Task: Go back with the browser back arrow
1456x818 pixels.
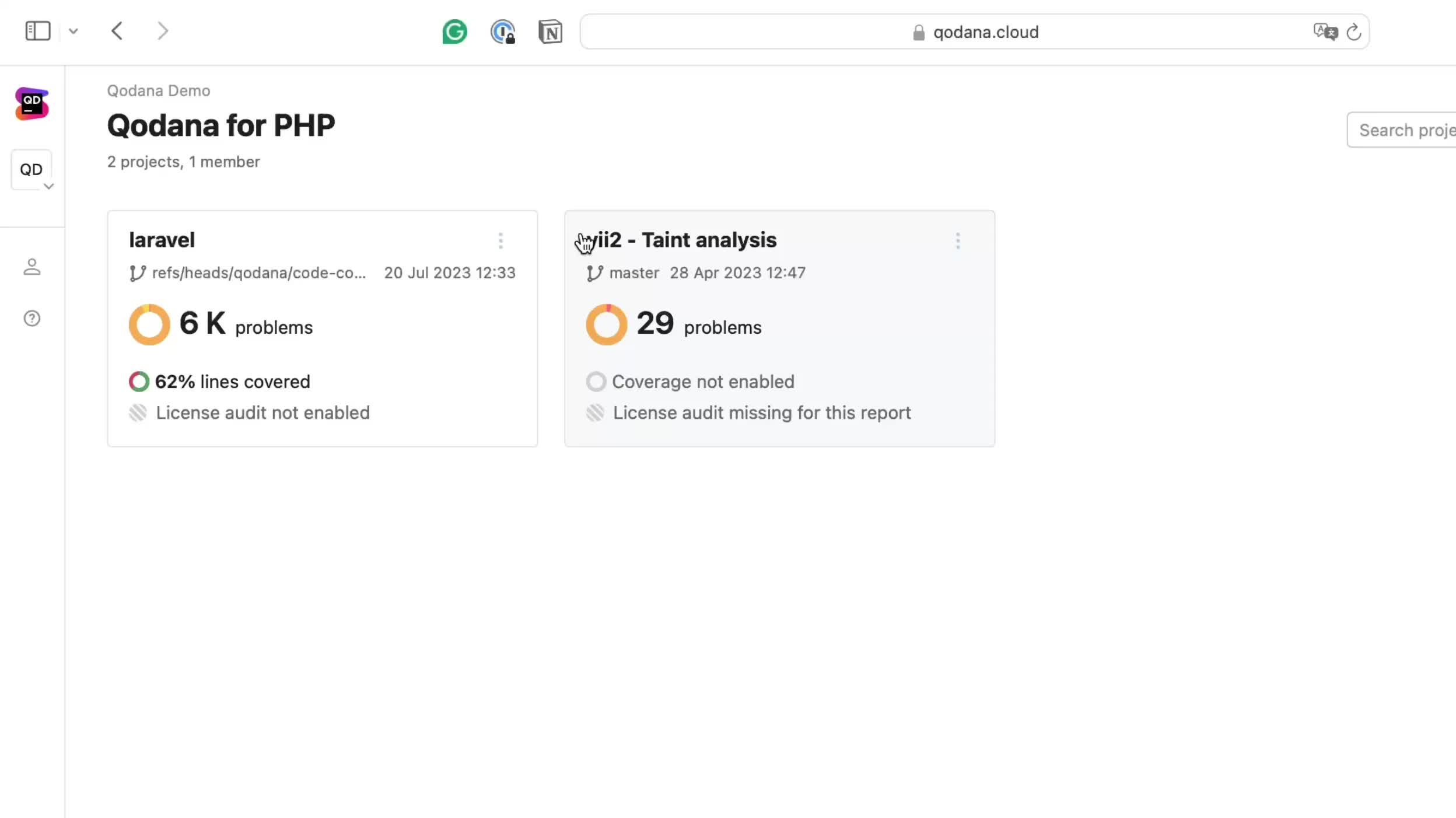Action: (x=117, y=31)
